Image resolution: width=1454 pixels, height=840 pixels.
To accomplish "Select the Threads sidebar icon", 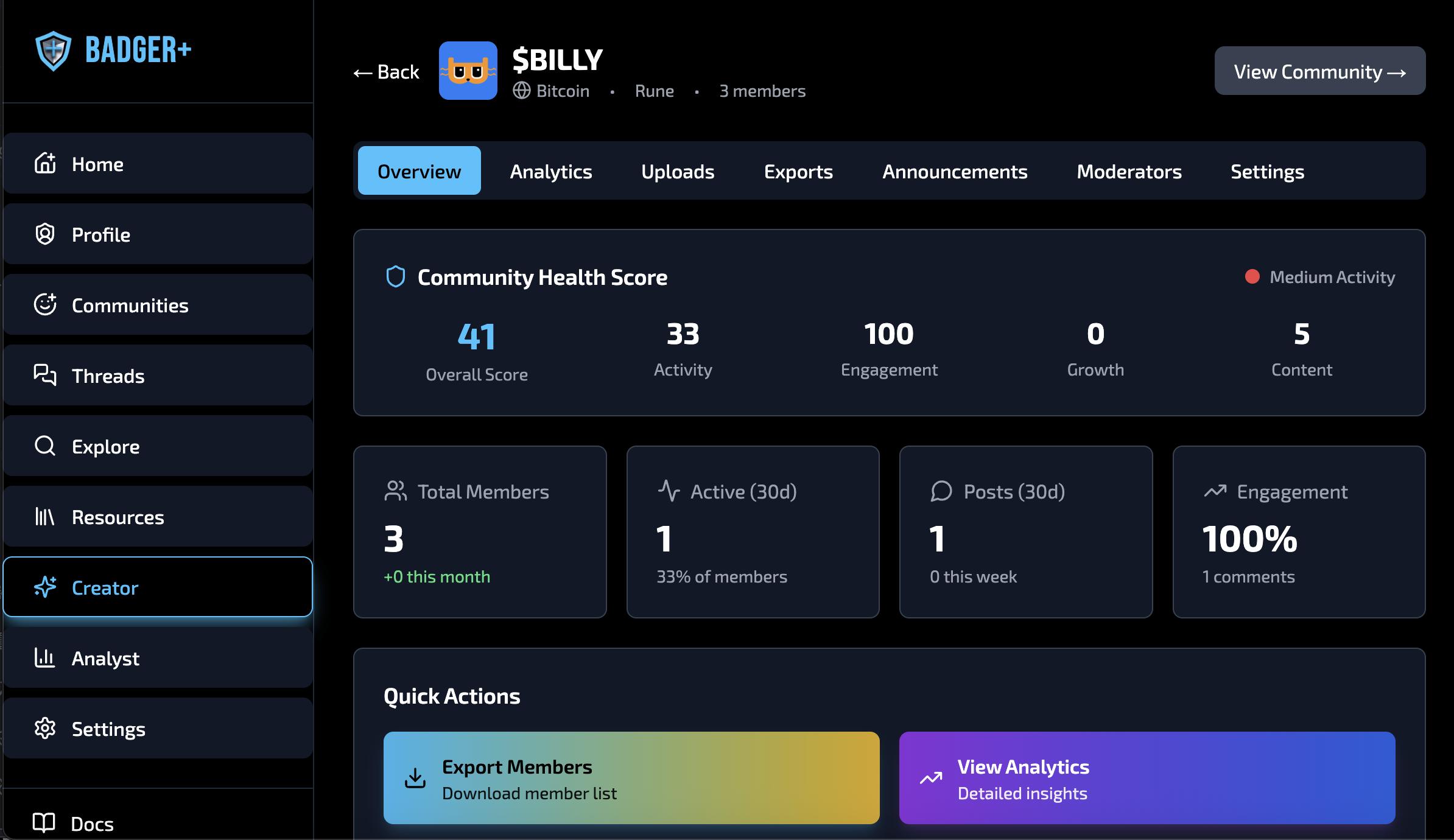I will point(45,375).
